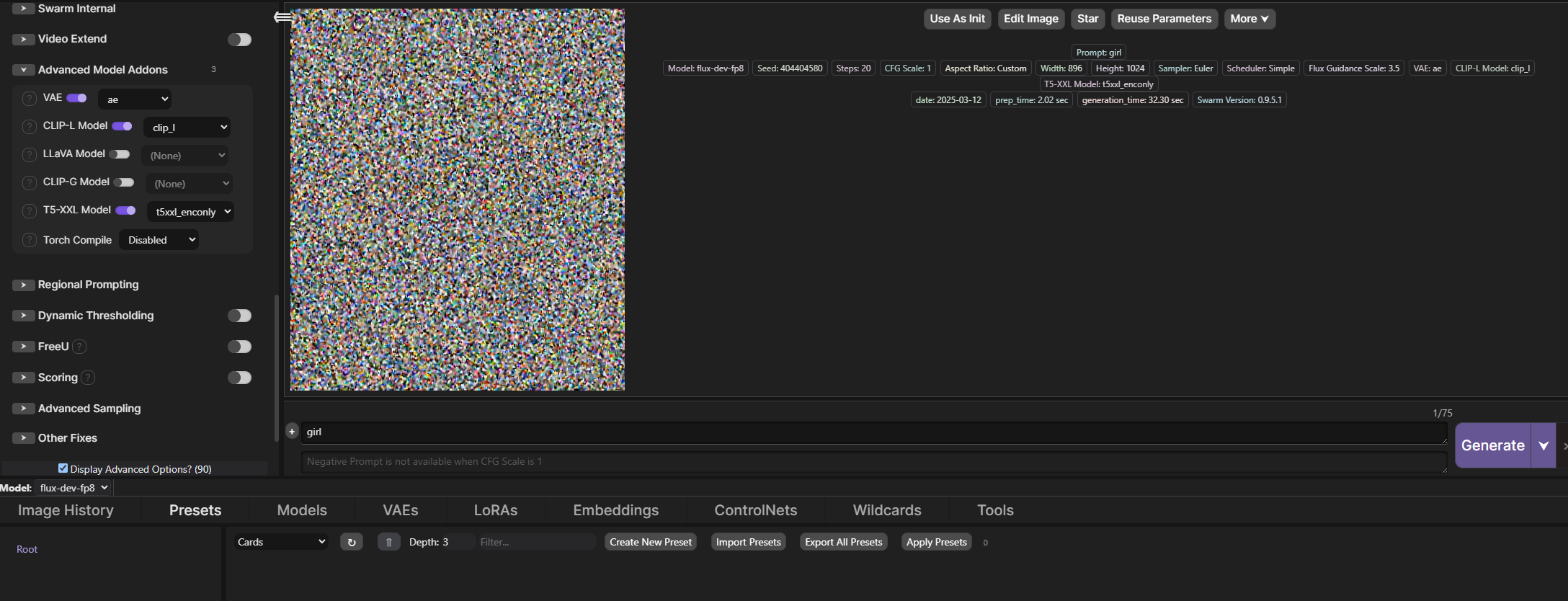
Task: Click Reuse Parameters button
Action: pyautogui.click(x=1164, y=19)
